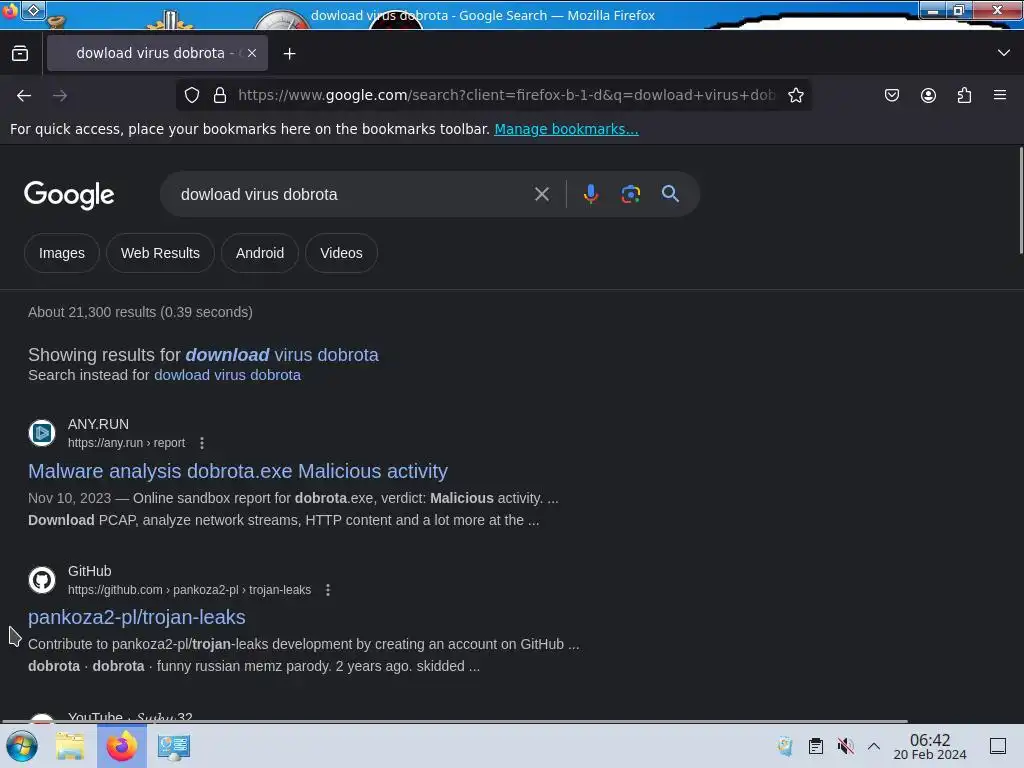
Task: Open corrected 'download virus dobrota' link
Action: (x=282, y=355)
